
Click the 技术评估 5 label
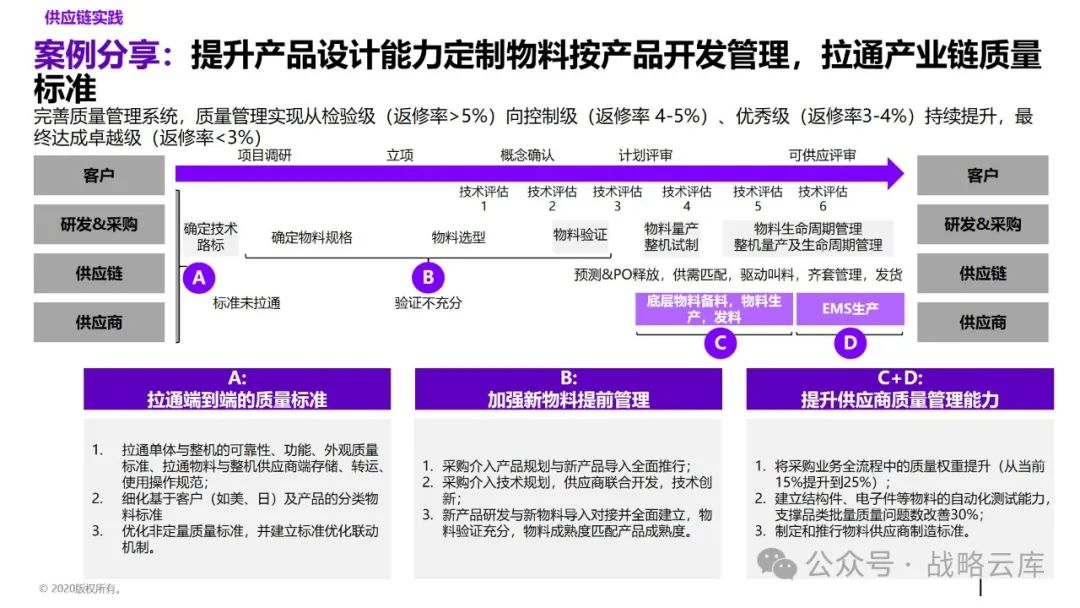click(x=758, y=198)
